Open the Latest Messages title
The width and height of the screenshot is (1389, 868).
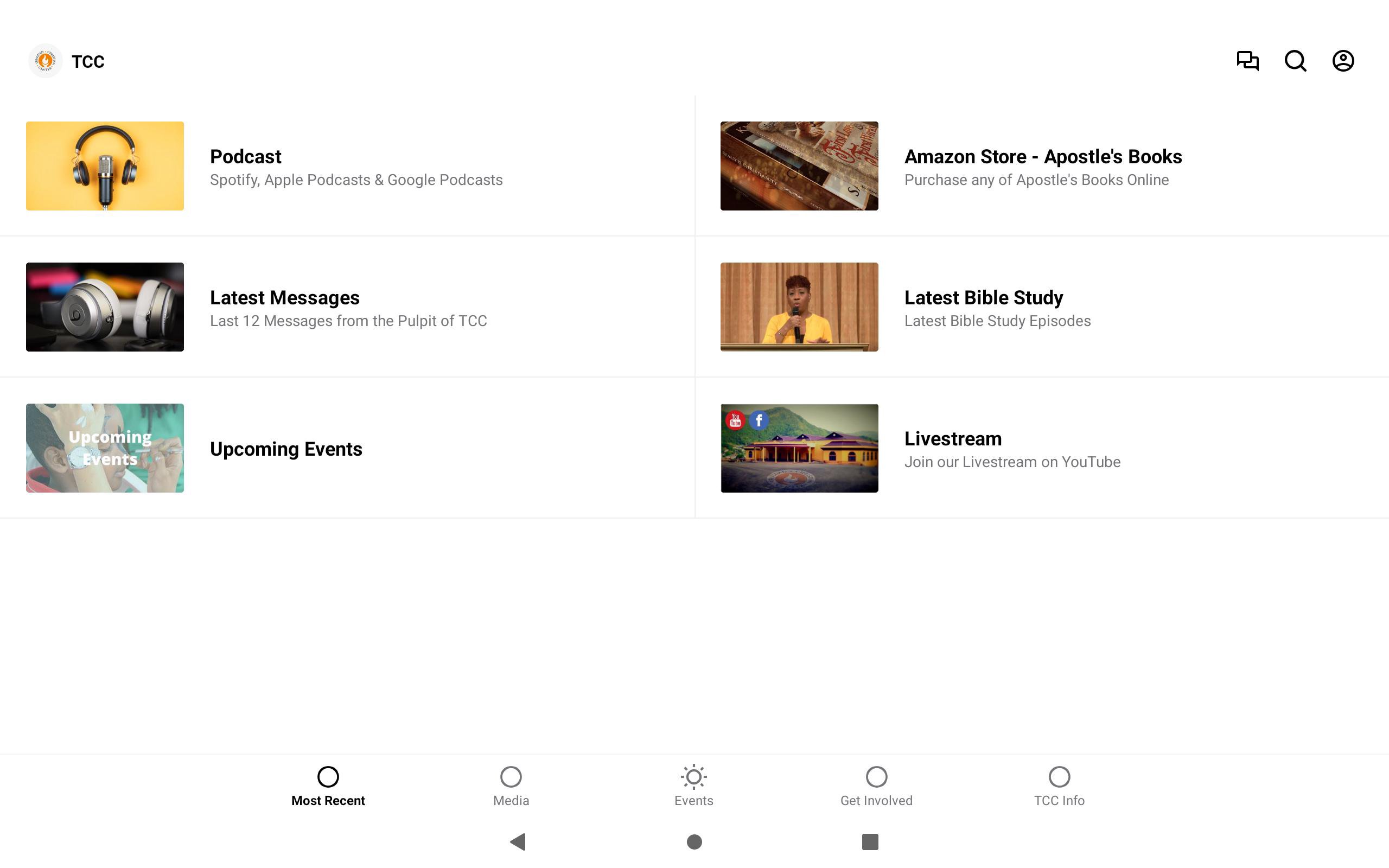(x=285, y=297)
